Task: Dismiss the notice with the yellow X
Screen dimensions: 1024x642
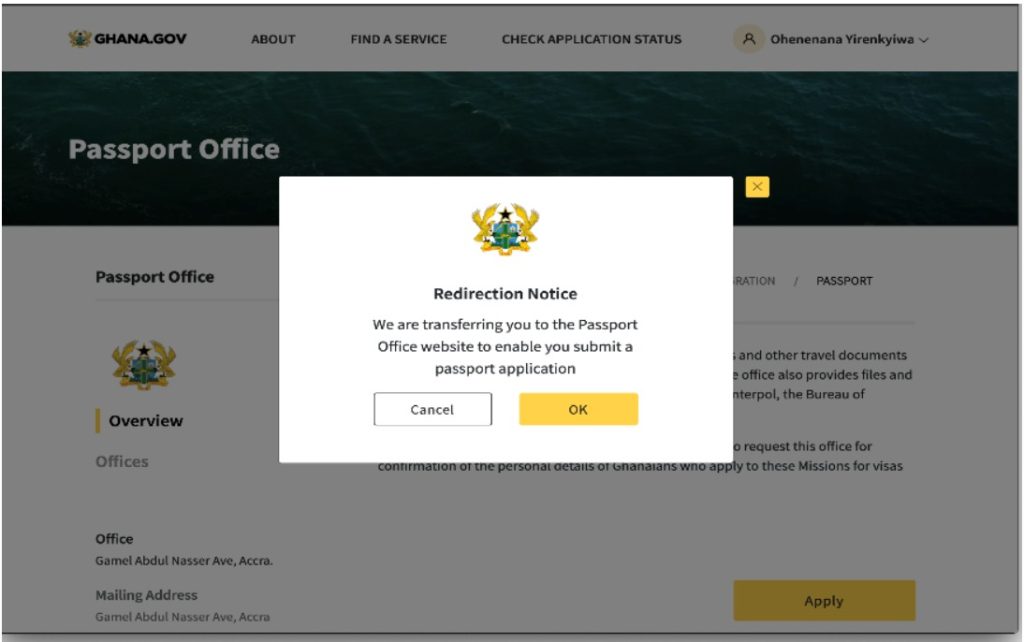Action: (x=757, y=186)
